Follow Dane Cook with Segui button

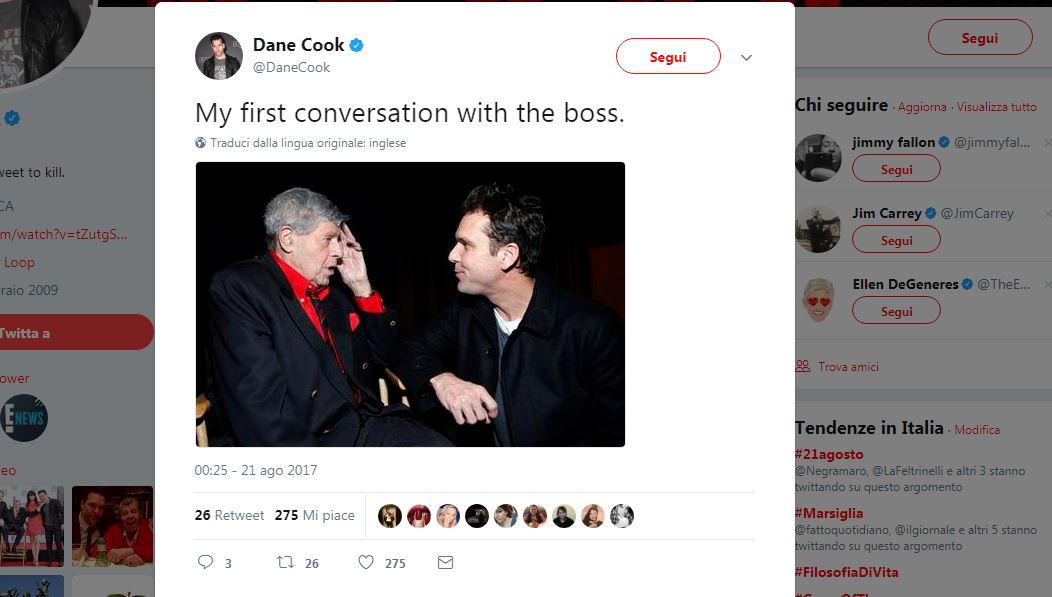coord(668,57)
